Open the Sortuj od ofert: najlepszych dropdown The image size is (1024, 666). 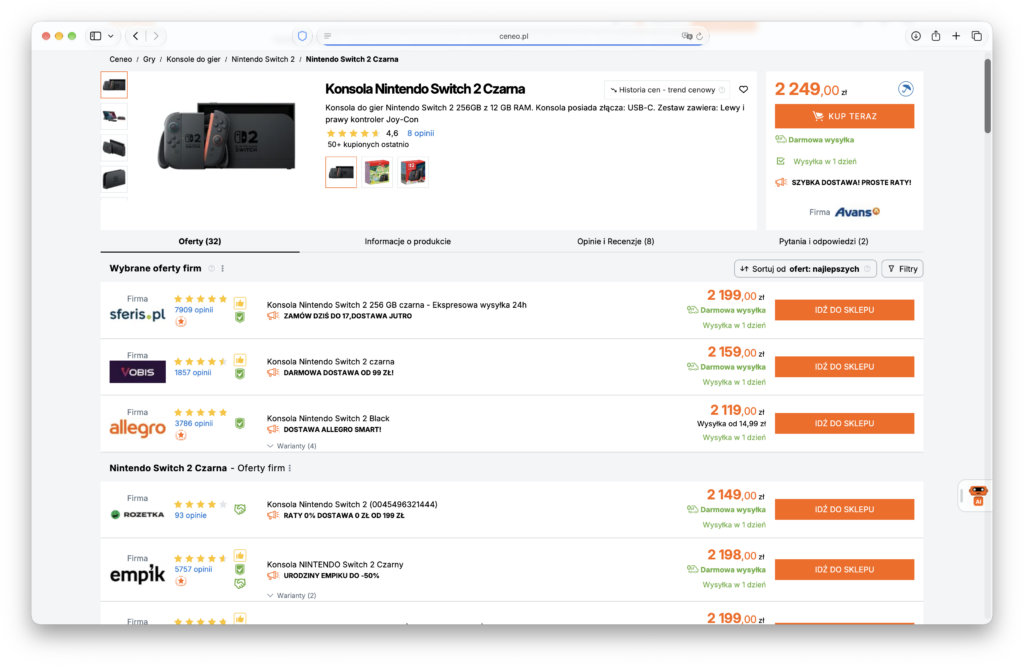pyautogui.click(x=805, y=269)
